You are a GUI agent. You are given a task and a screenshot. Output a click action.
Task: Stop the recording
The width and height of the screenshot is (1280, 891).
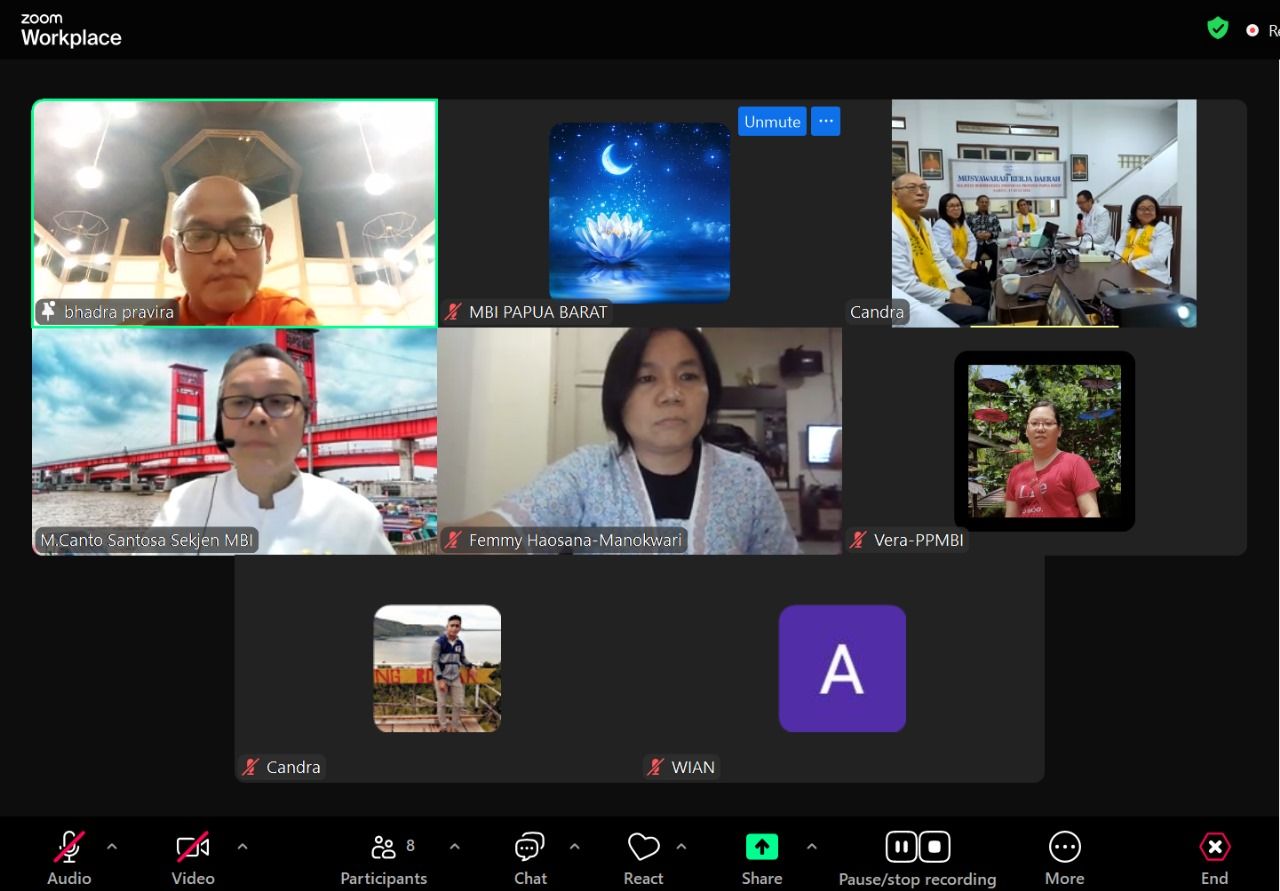tap(934, 847)
